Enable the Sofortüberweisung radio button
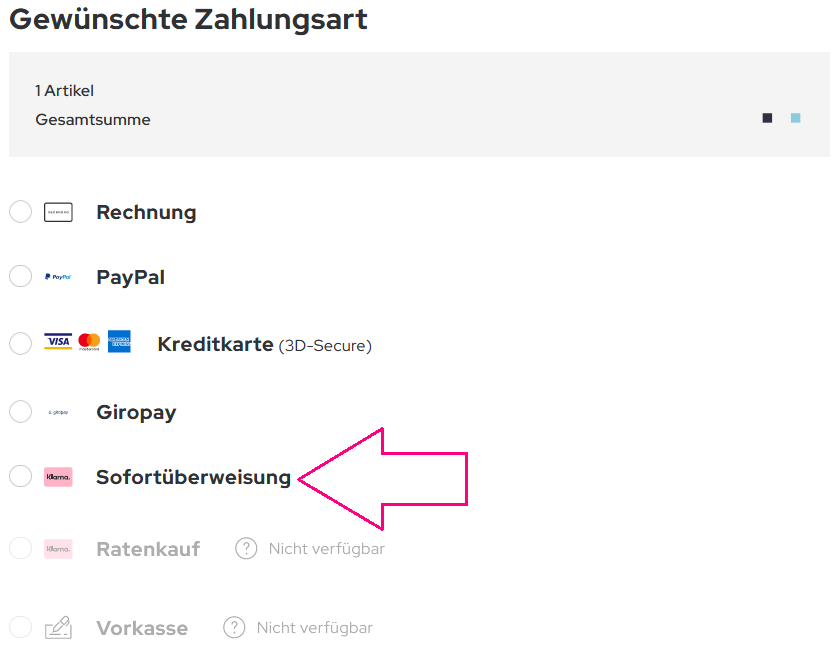 coord(20,477)
